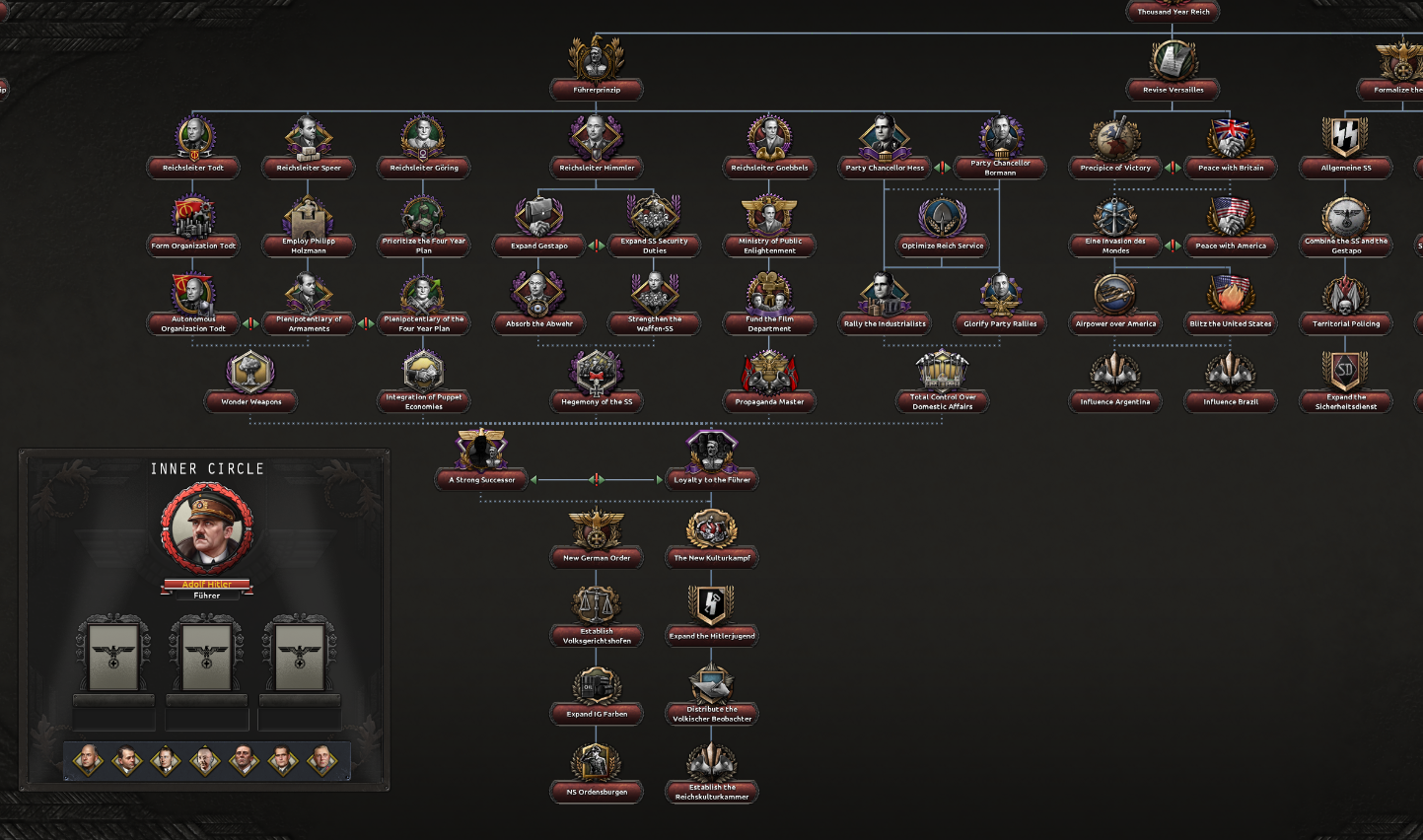Select Autonomous Organization Todt focus

click(193, 303)
